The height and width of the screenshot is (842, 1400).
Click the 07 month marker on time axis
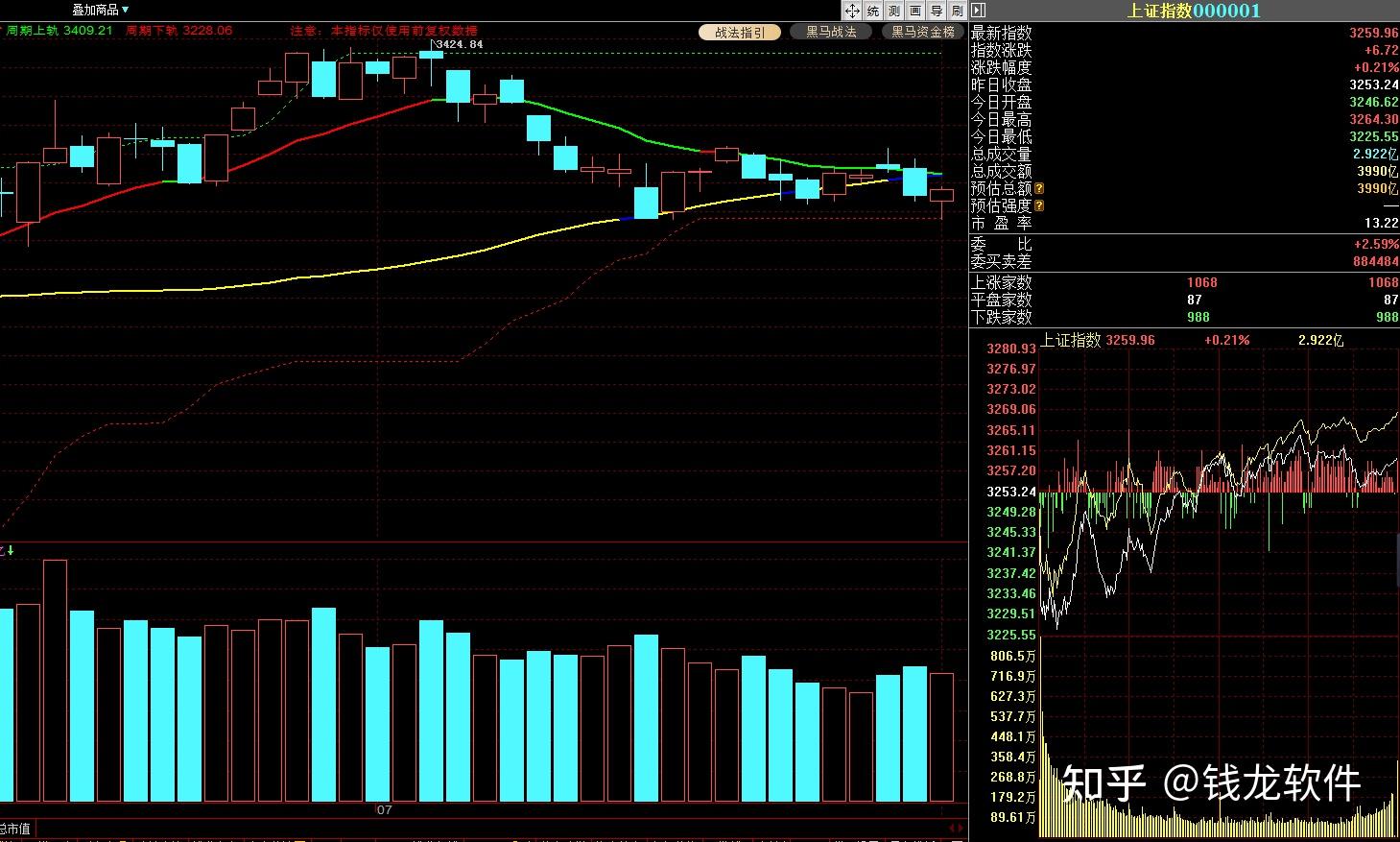[384, 810]
